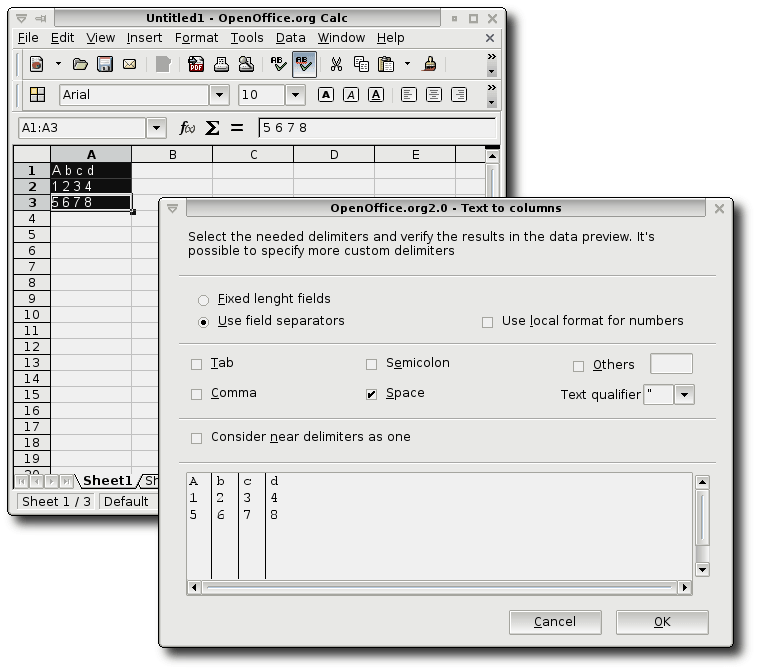Enable Consider near delimiters as one
Viewport: 757px width, 671px height.
(196, 438)
